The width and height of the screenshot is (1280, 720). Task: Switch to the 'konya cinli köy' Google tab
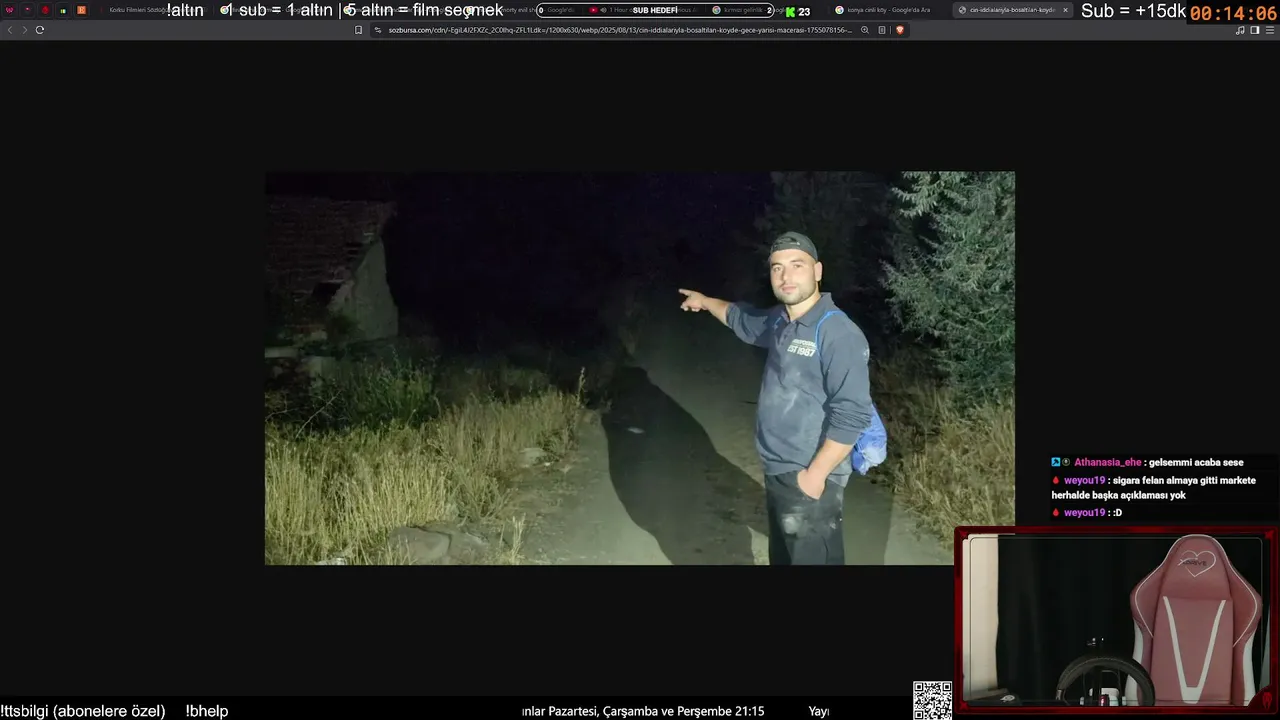tap(888, 10)
